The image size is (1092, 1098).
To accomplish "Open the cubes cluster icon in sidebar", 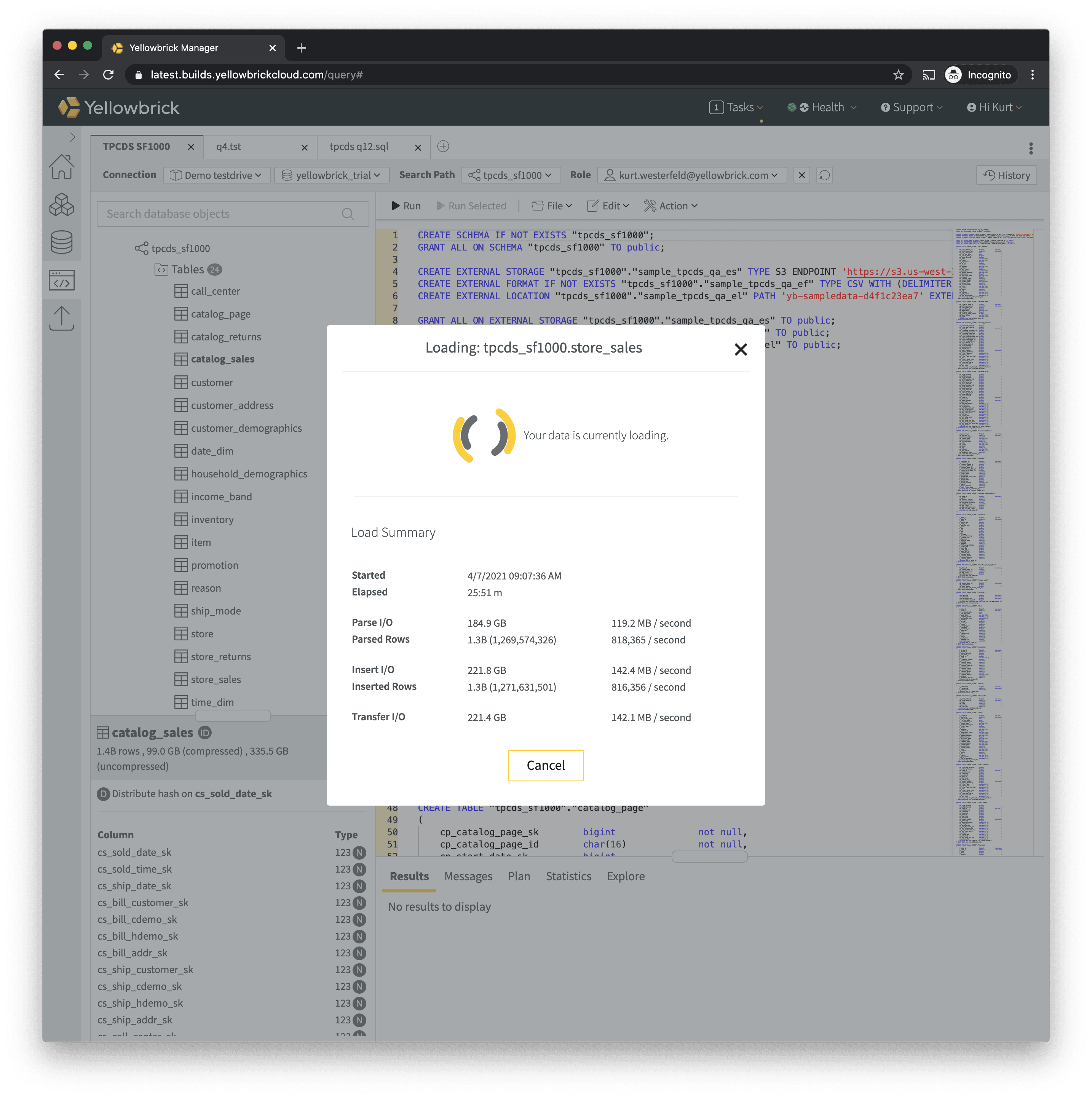I will click(x=61, y=204).
